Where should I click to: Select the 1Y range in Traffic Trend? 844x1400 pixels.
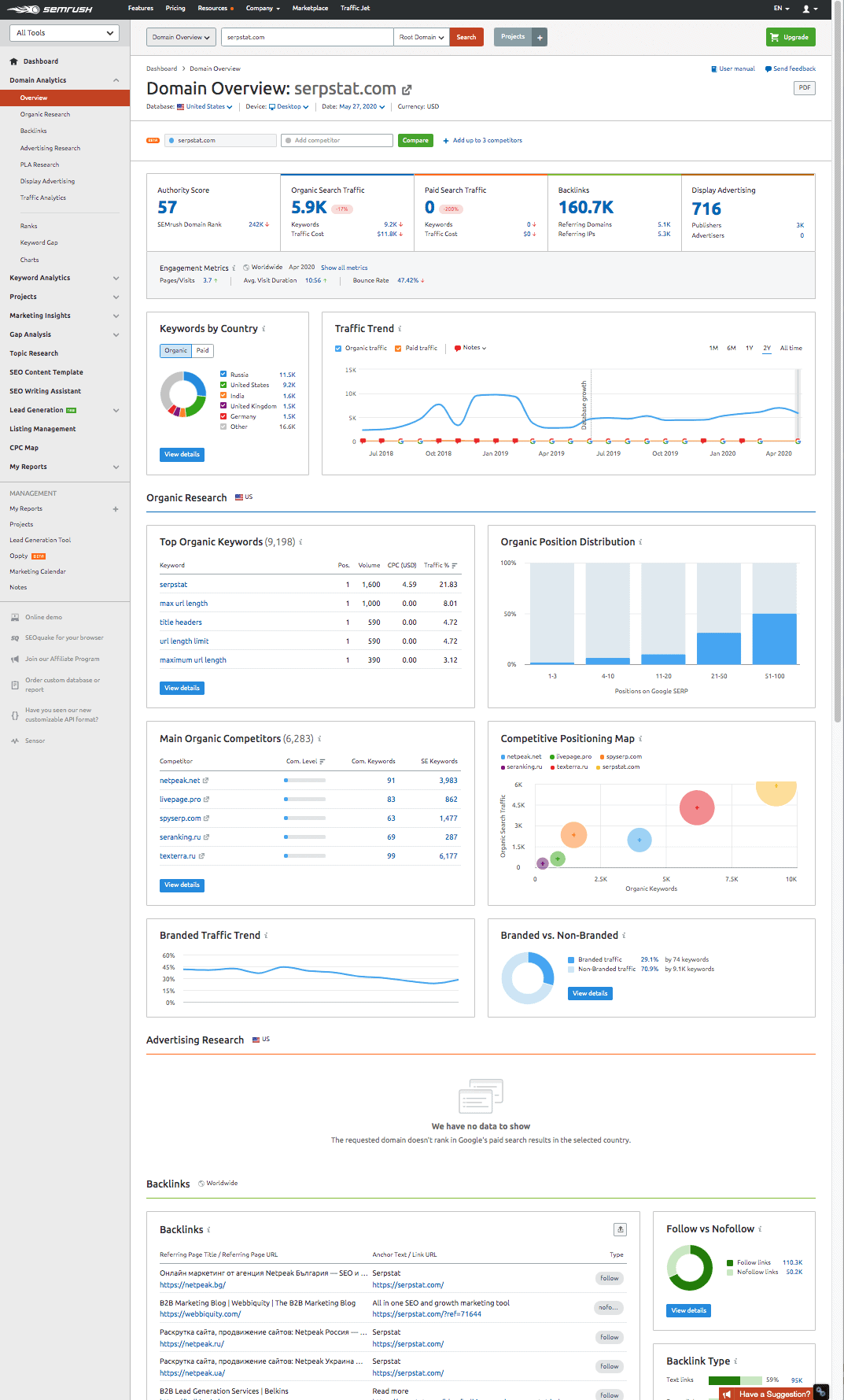(750, 348)
